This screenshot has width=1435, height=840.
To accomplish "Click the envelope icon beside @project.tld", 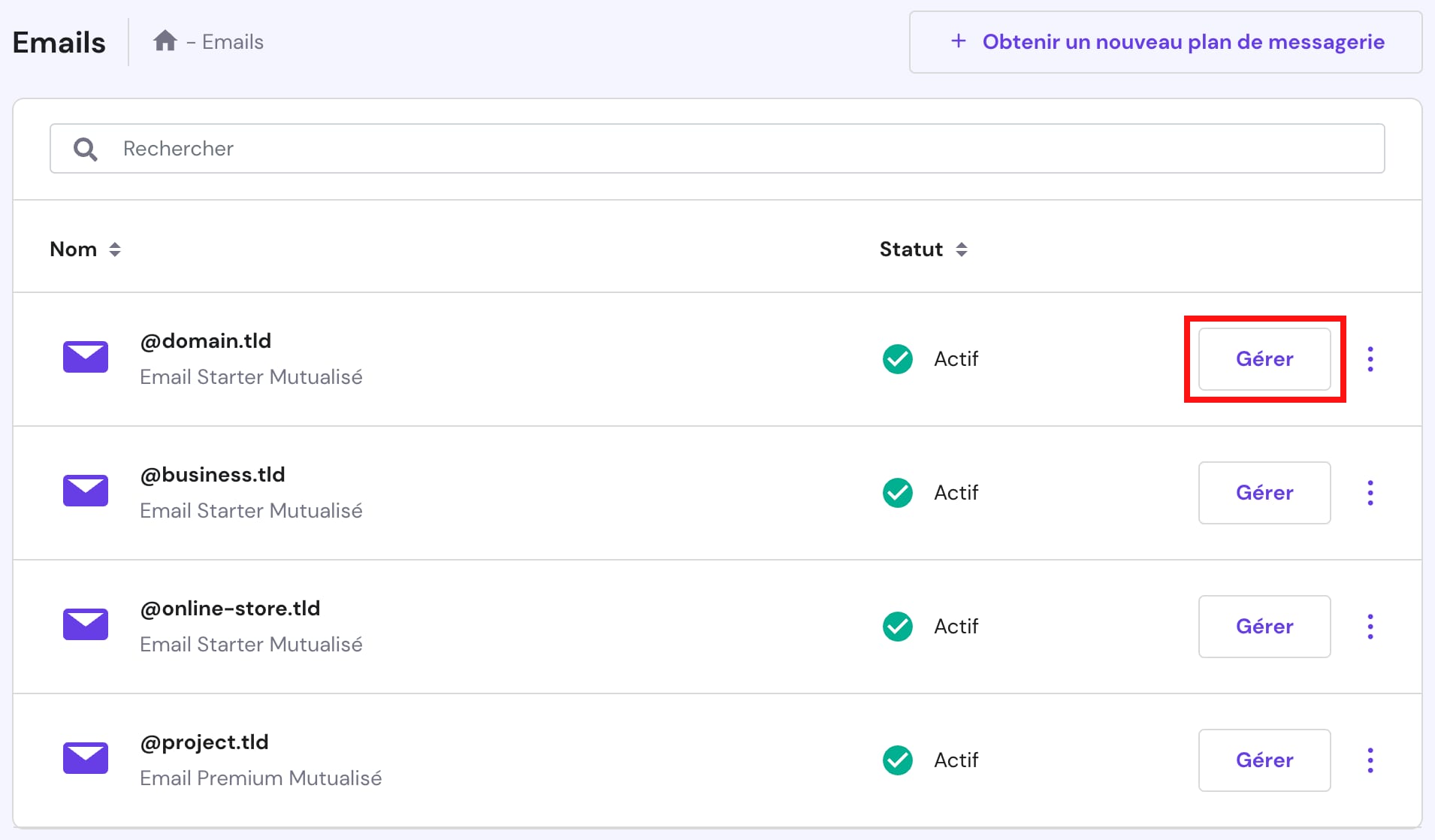I will (85, 758).
